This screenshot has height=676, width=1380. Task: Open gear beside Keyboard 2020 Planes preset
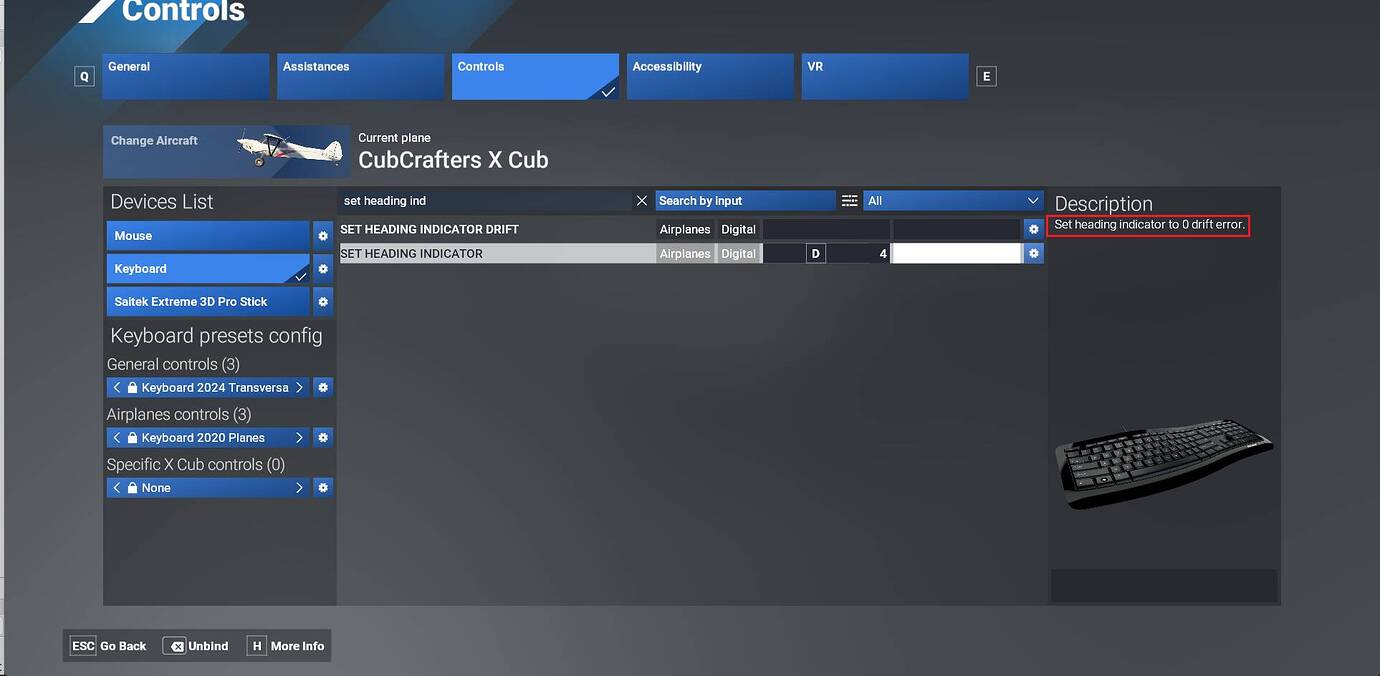pyautogui.click(x=322, y=437)
